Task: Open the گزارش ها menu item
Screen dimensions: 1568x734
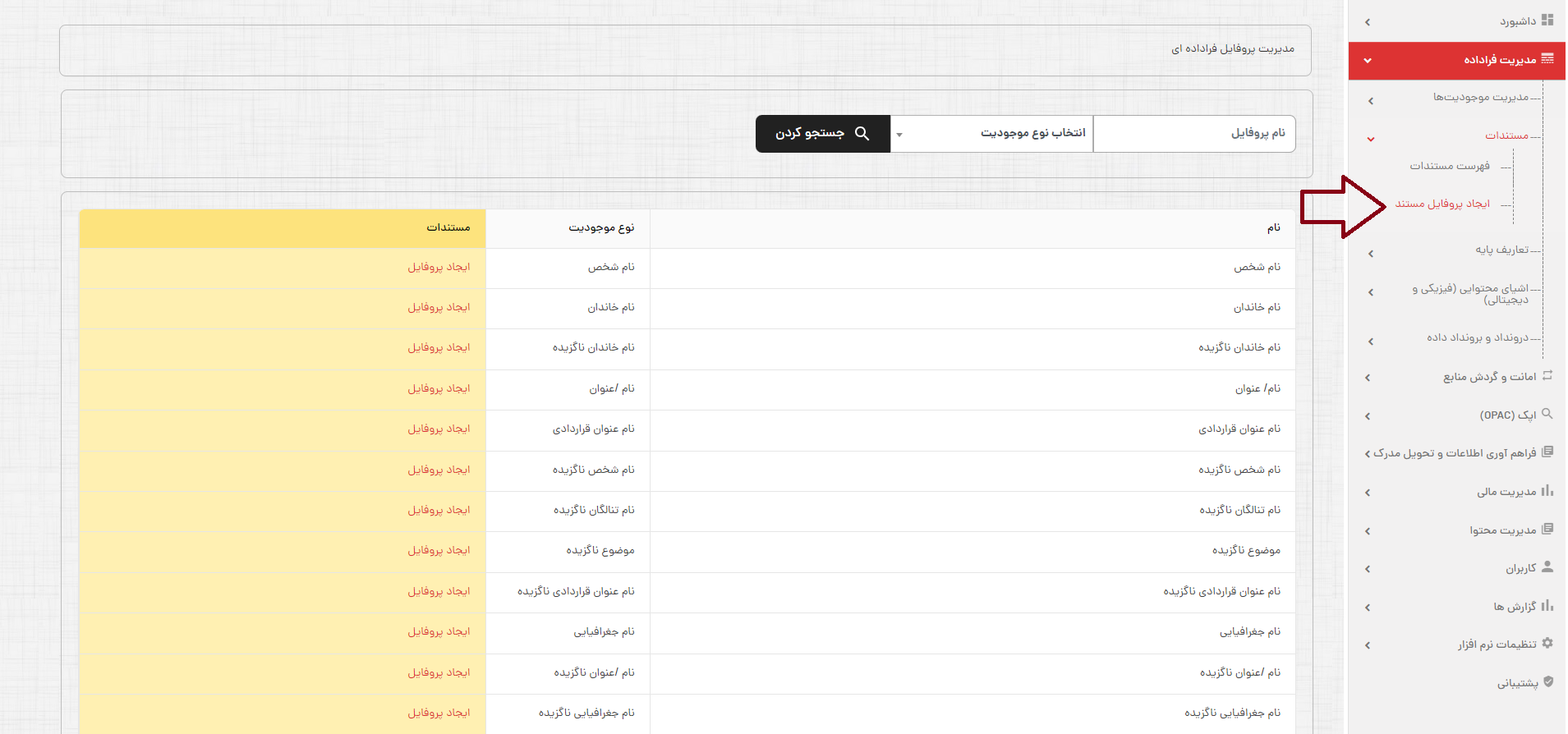Action: pos(1515,607)
